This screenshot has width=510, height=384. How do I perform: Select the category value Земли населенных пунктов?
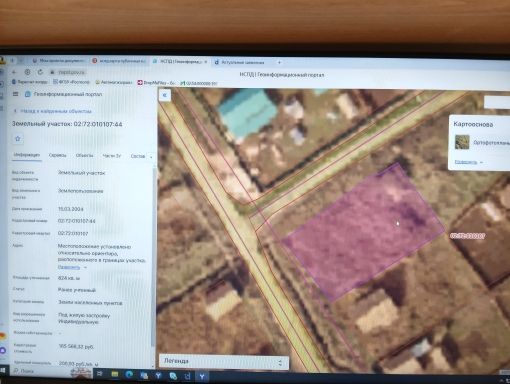(90, 303)
